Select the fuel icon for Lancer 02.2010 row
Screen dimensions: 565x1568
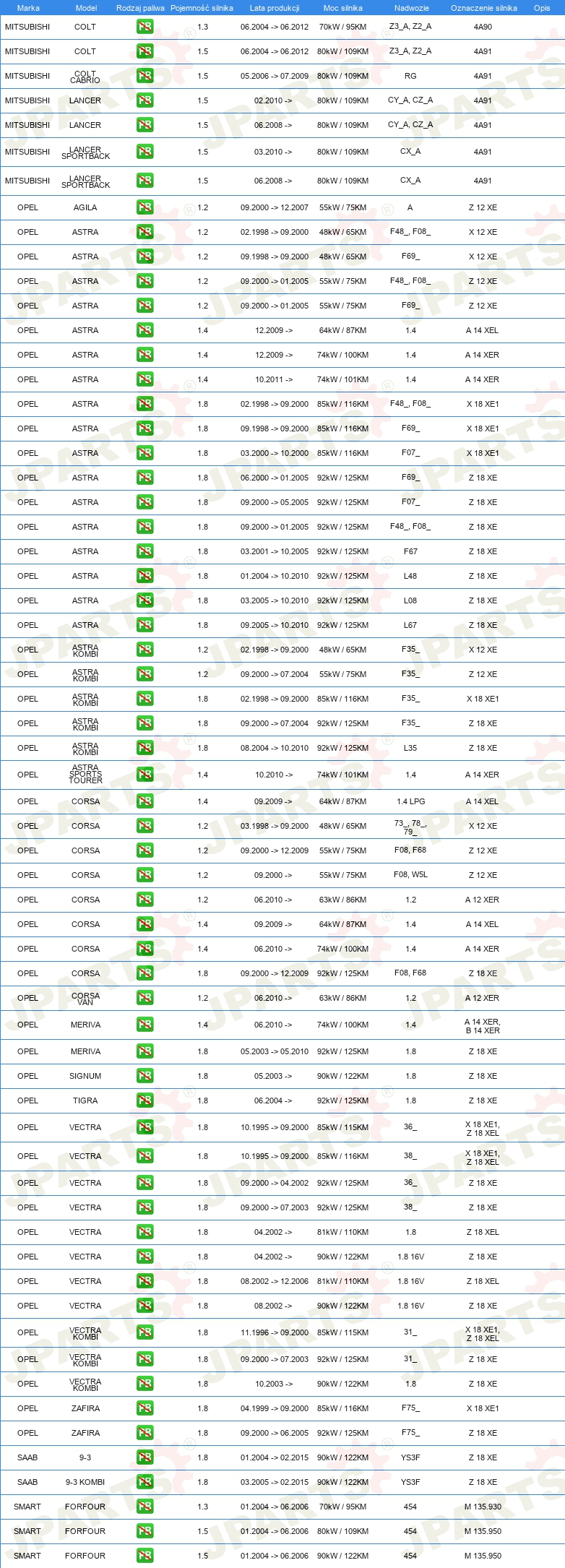coord(145,100)
